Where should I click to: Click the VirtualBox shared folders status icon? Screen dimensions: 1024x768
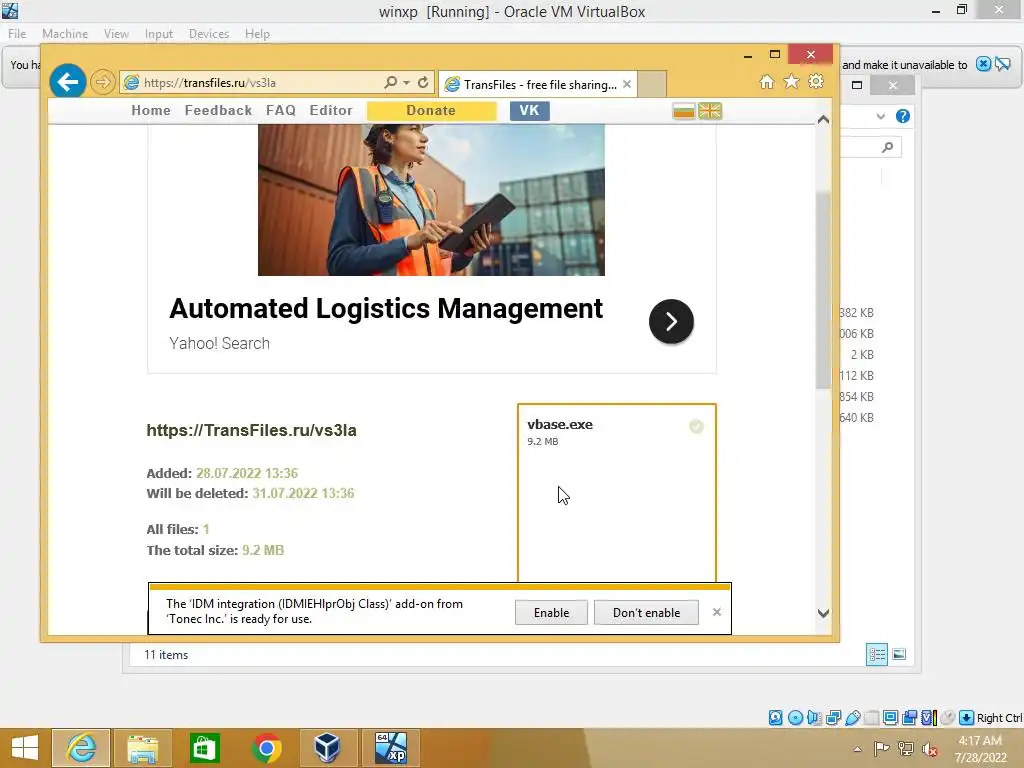tap(871, 718)
